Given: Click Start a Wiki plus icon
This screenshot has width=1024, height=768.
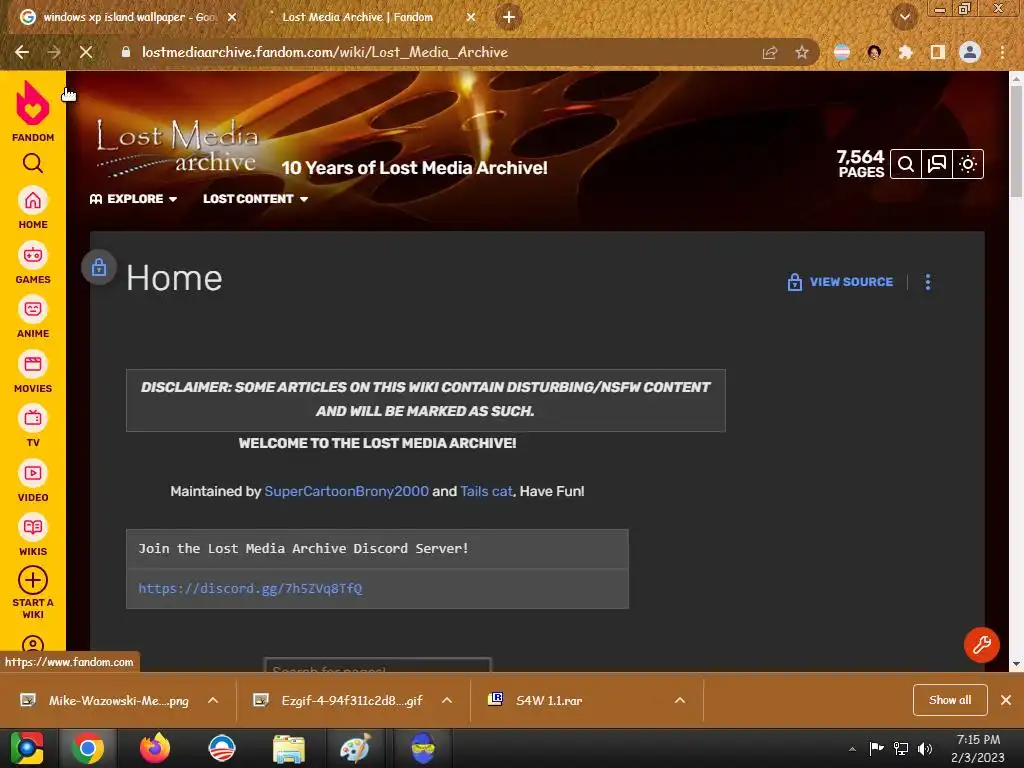Looking at the screenshot, I should [x=33, y=580].
